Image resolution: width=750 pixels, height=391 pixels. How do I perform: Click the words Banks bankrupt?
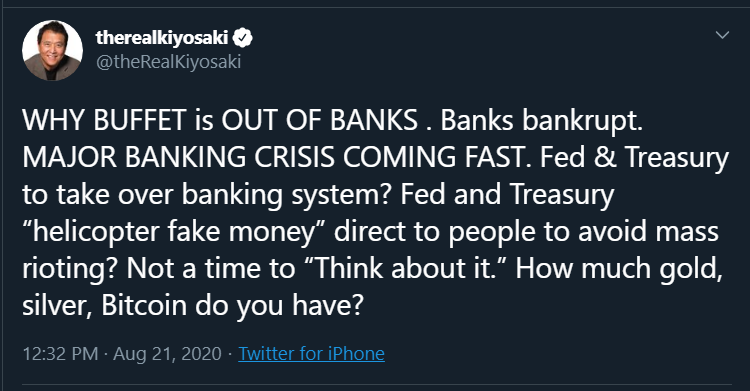click(x=541, y=121)
